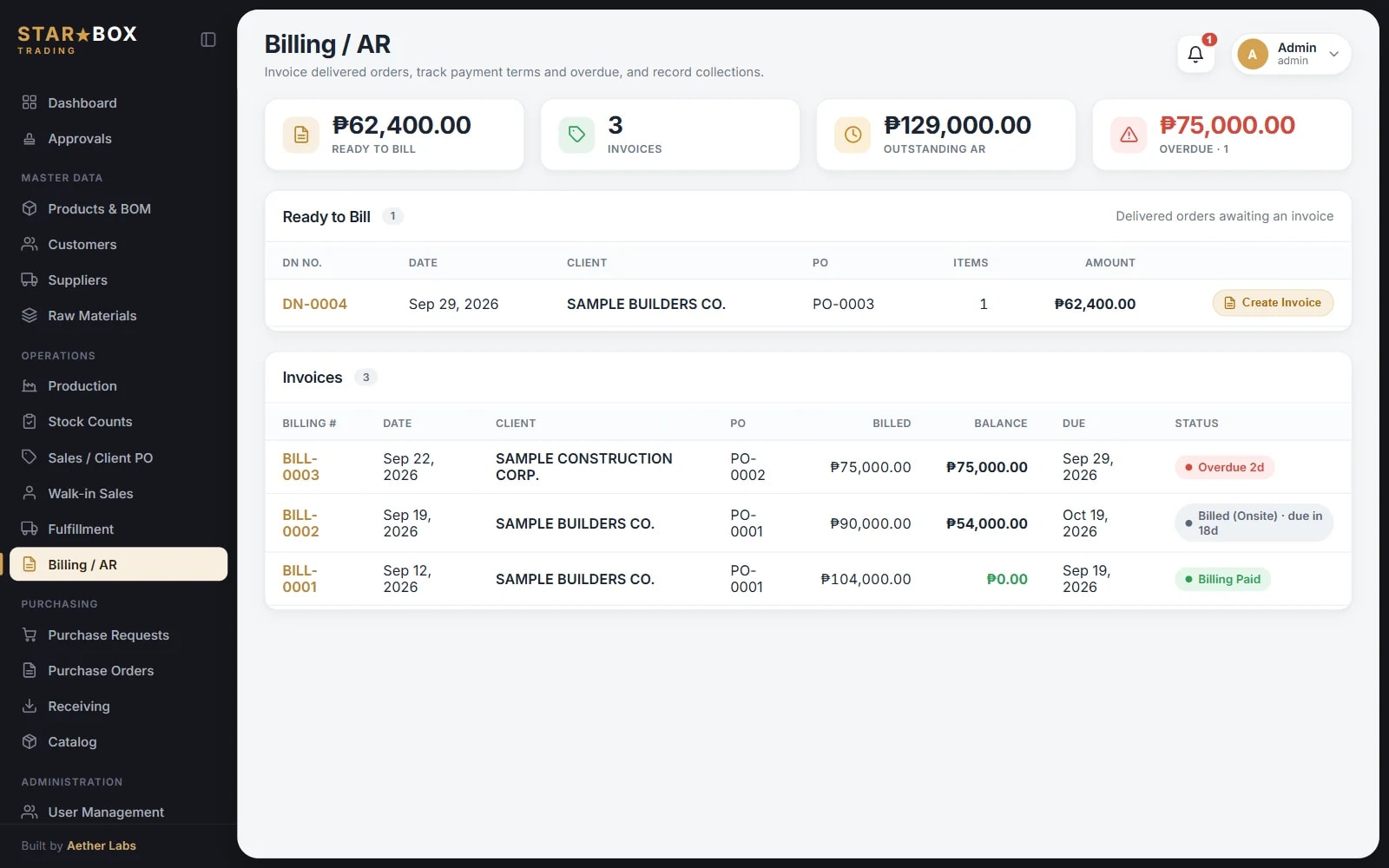Click the Billed (Onsite) due in 18d badge
This screenshot has width=1389, height=868.
coord(1254,523)
